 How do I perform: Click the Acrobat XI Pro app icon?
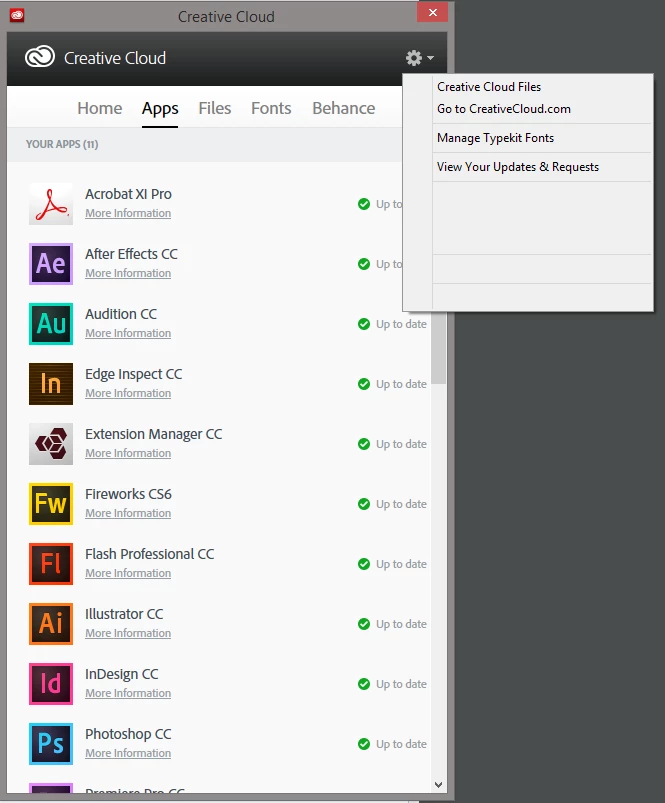pyautogui.click(x=51, y=204)
